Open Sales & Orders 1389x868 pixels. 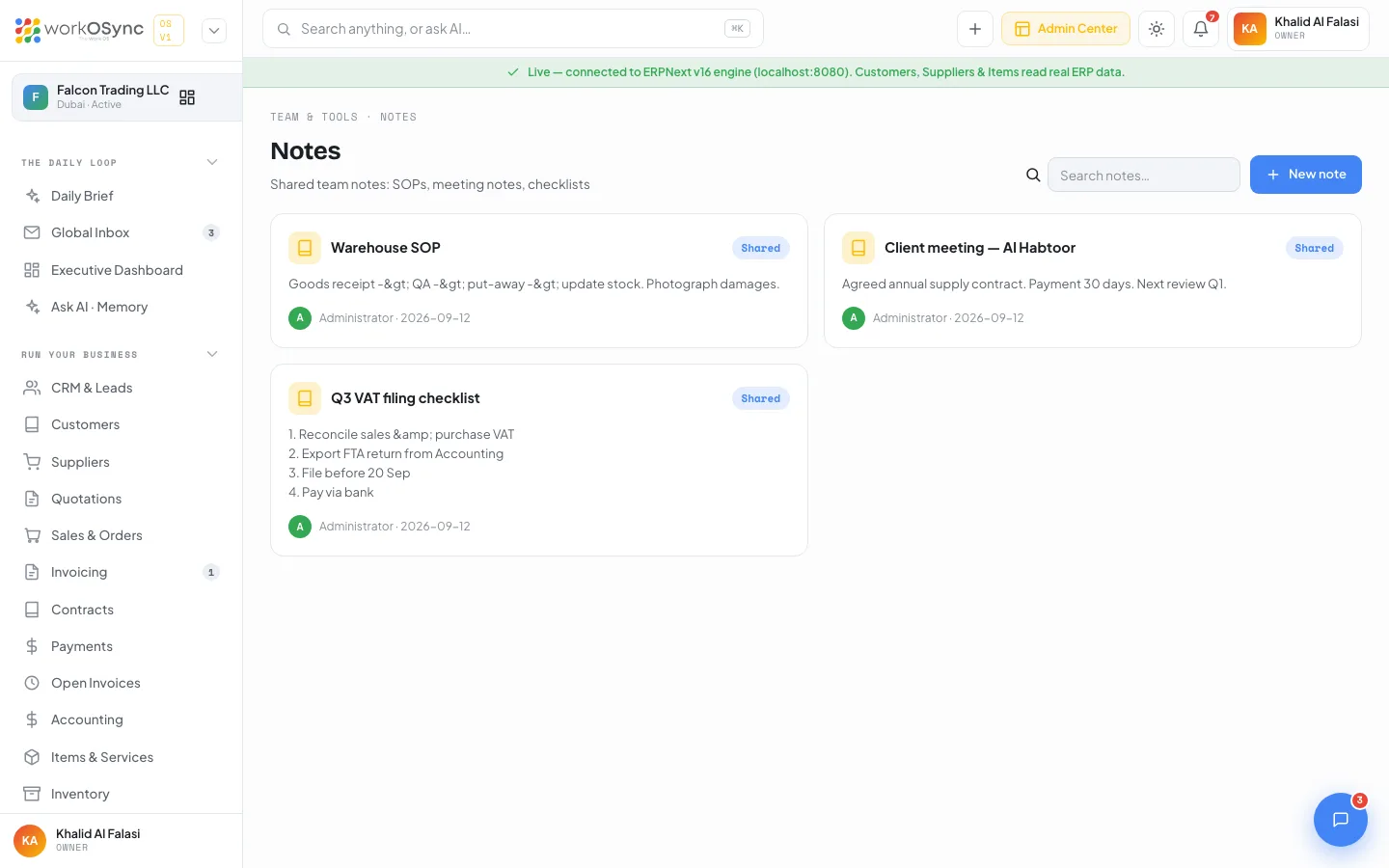click(x=122, y=535)
